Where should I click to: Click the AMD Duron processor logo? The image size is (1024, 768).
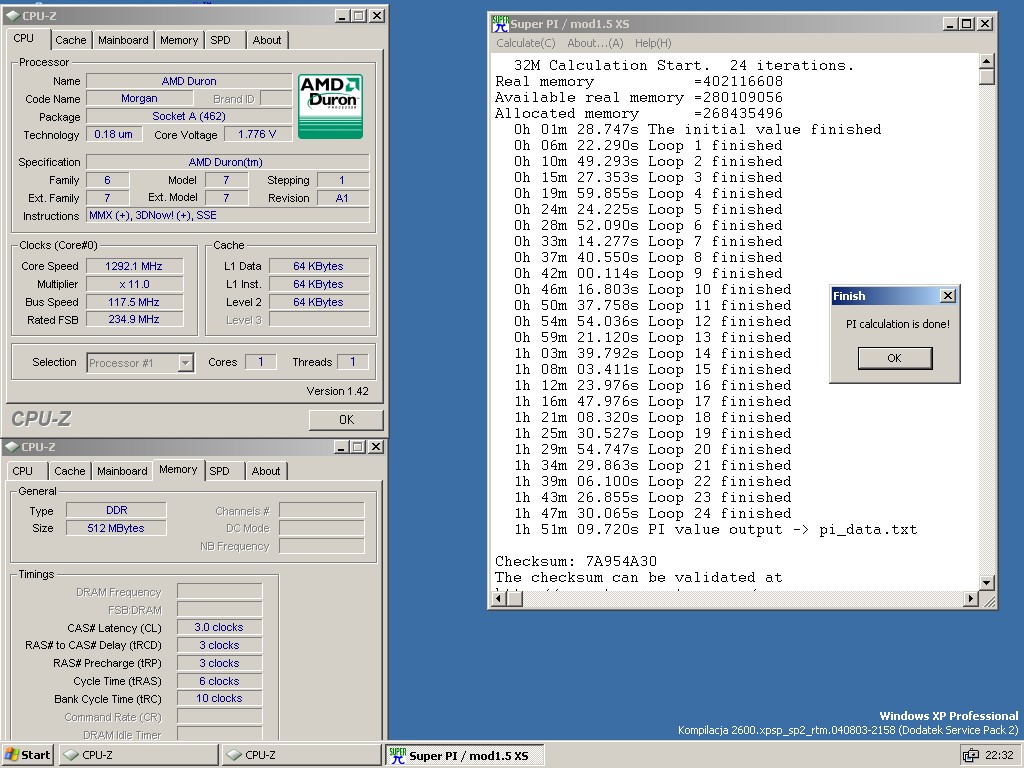[330, 106]
